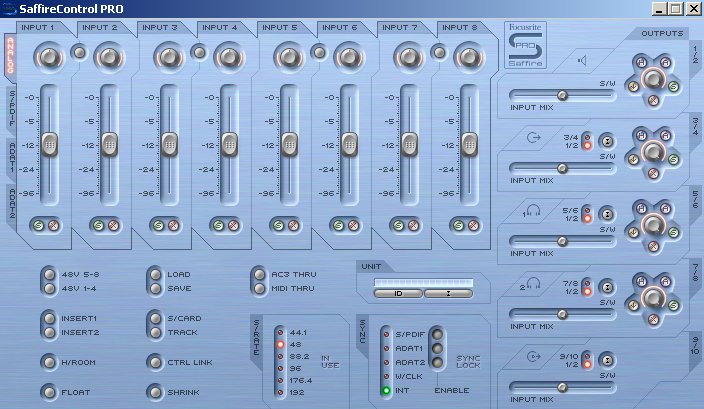
Task: Toggle 48V phantom power for inputs 5-8
Action: [49, 274]
